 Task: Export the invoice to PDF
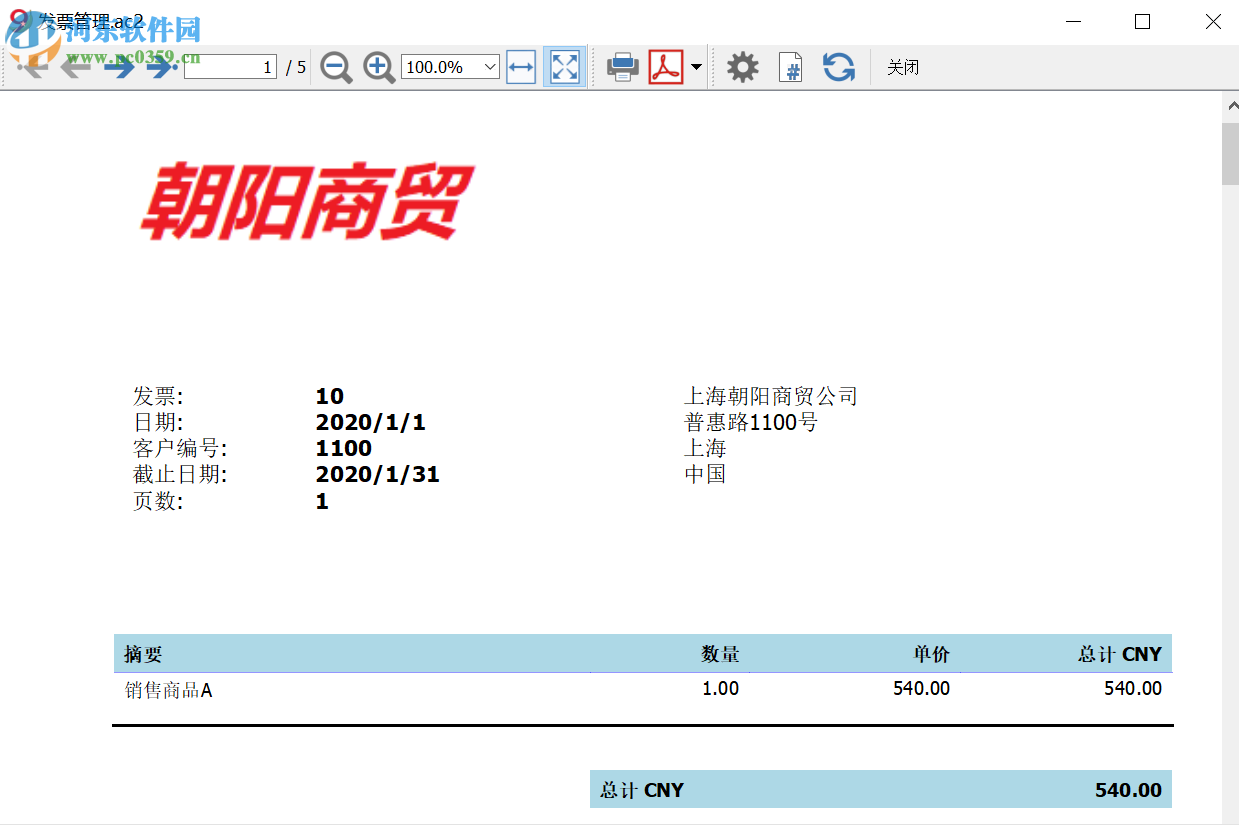[x=666, y=67]
